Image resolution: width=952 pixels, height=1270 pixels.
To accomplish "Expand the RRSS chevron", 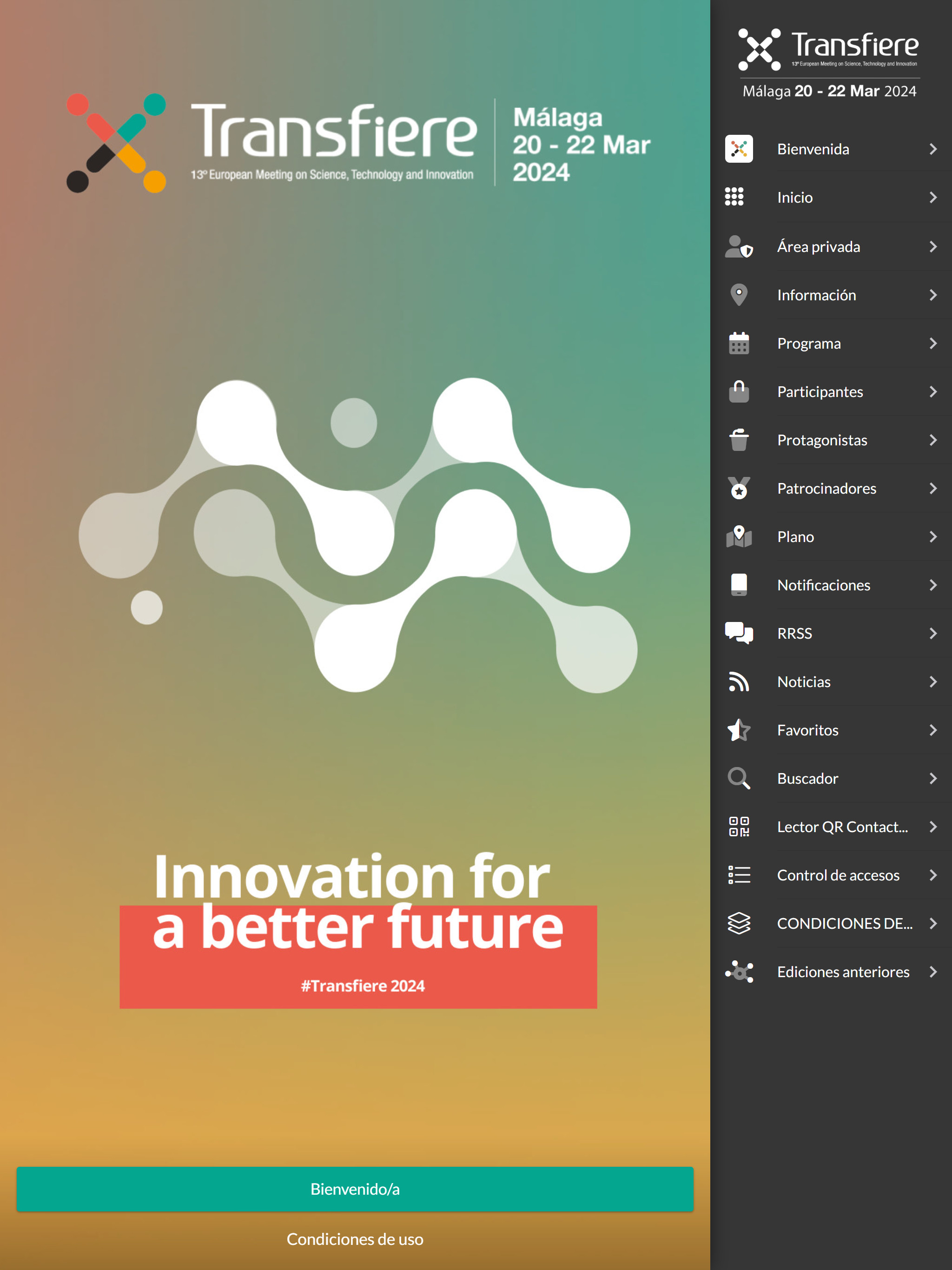I will [932, 633].
